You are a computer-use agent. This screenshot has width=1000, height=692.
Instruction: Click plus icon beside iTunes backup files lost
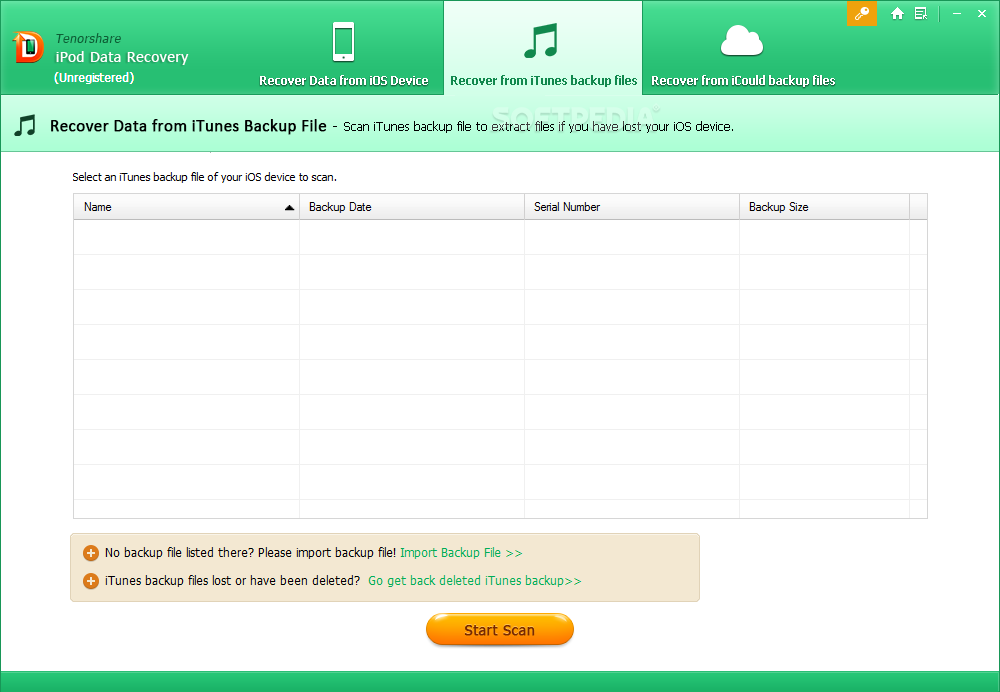pos(91,581)
